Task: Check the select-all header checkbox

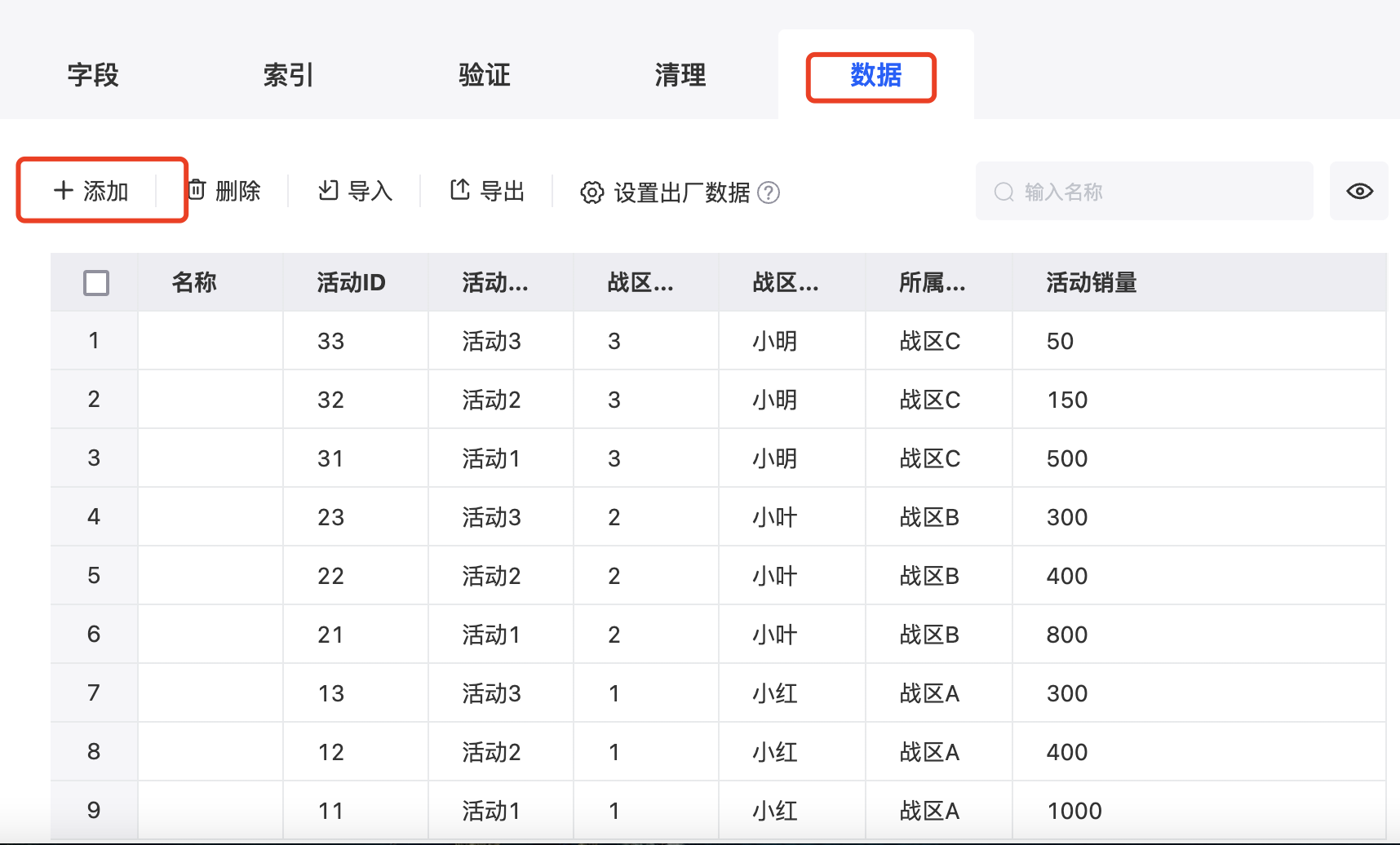Action: [96, 283]
